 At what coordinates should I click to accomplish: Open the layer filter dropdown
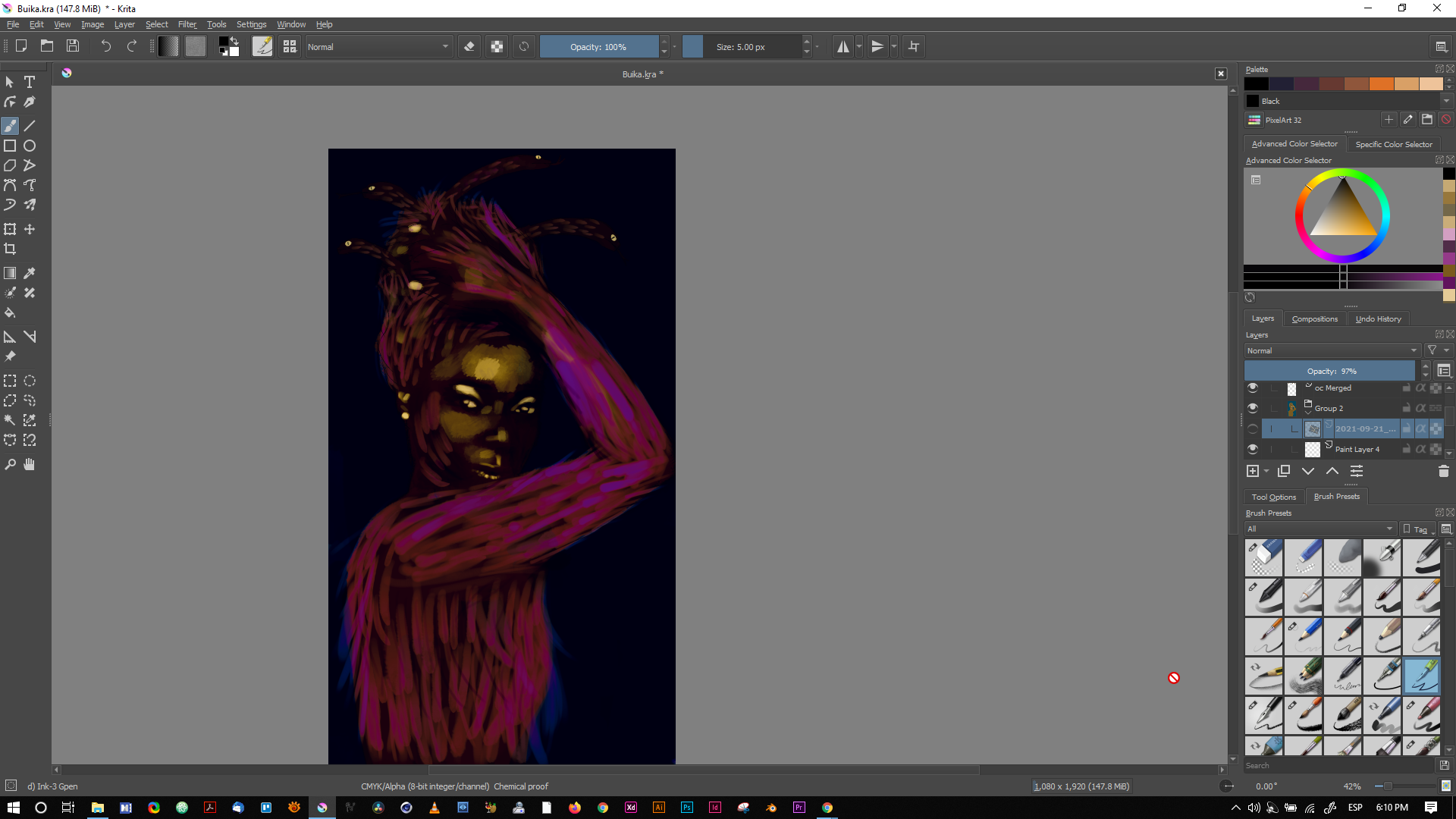(x=1438, y=350)
